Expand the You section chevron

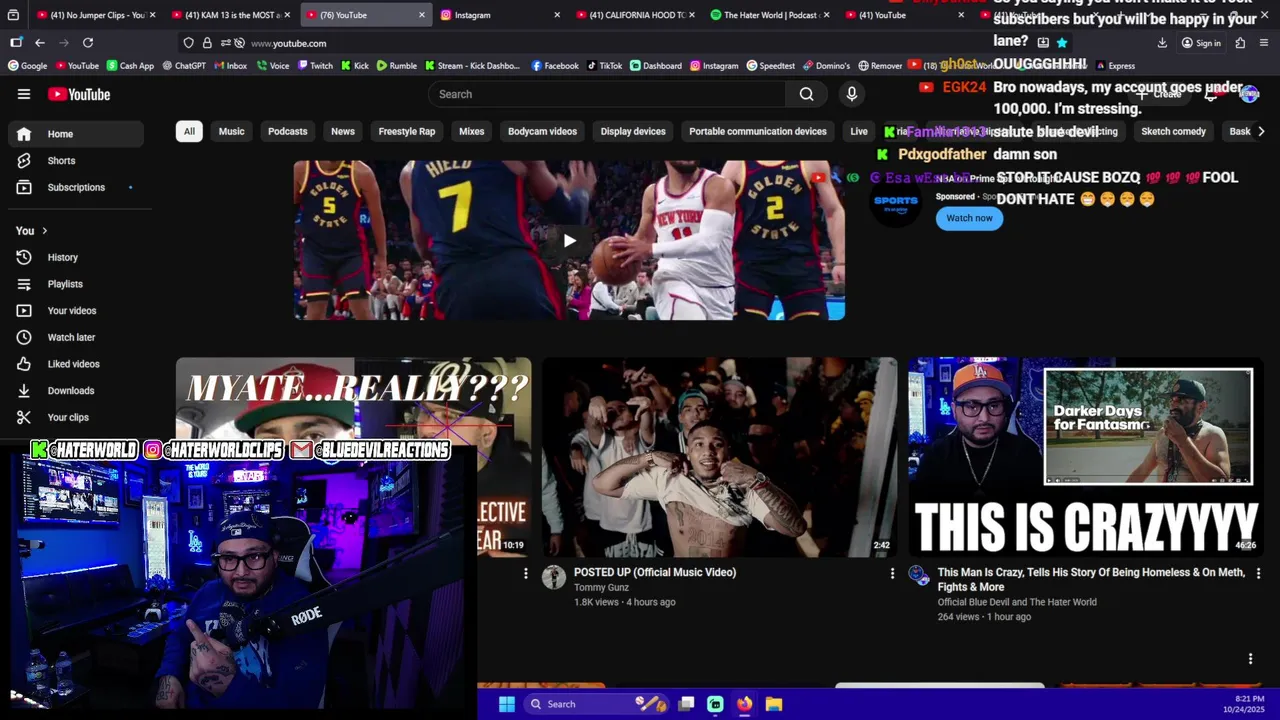44,231
